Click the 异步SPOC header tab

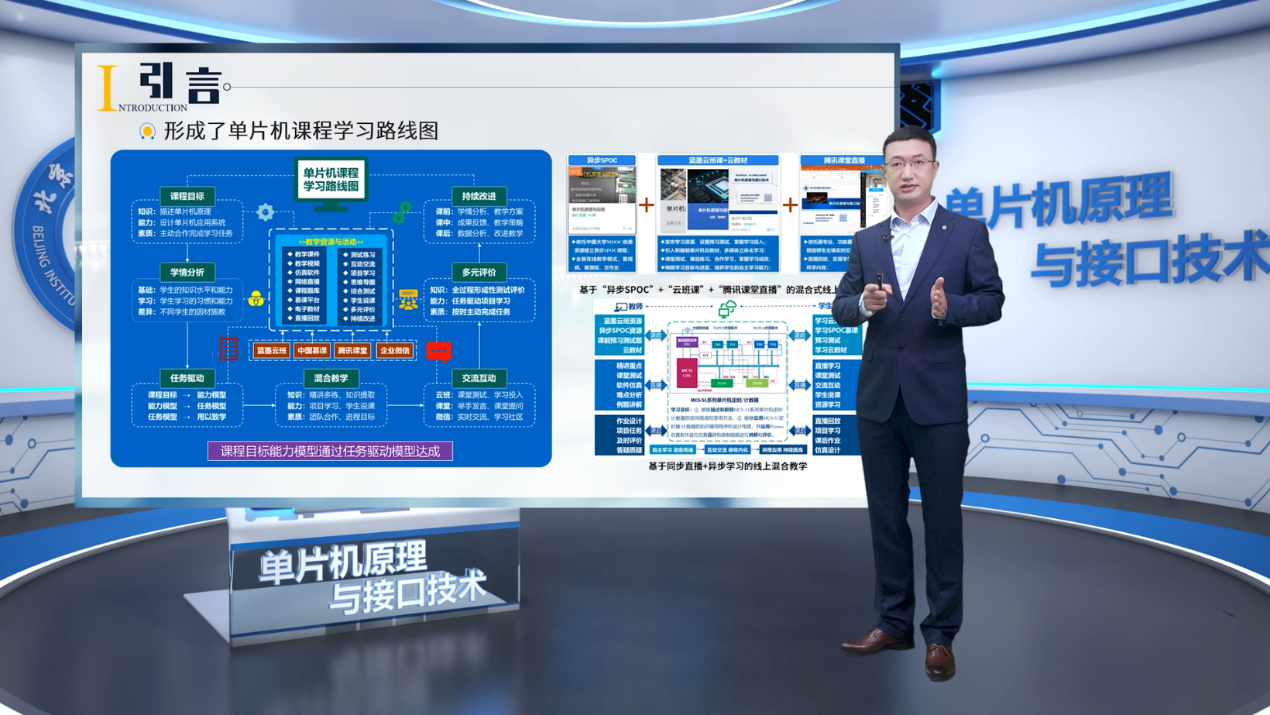[x=602, y=160]
